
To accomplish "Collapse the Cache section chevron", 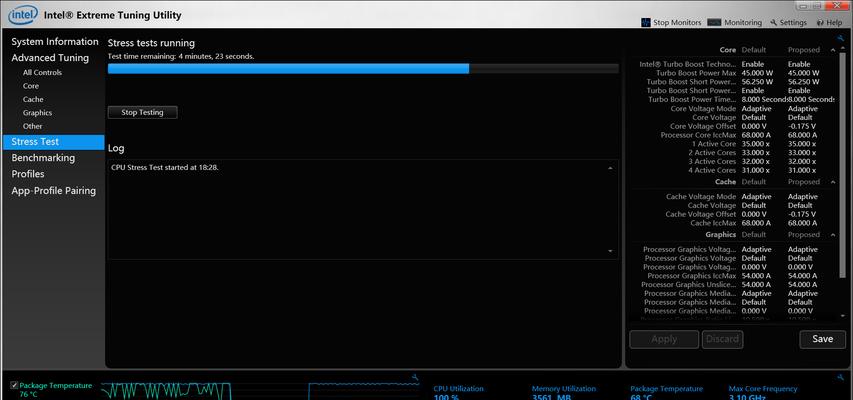I will [833, 182].
